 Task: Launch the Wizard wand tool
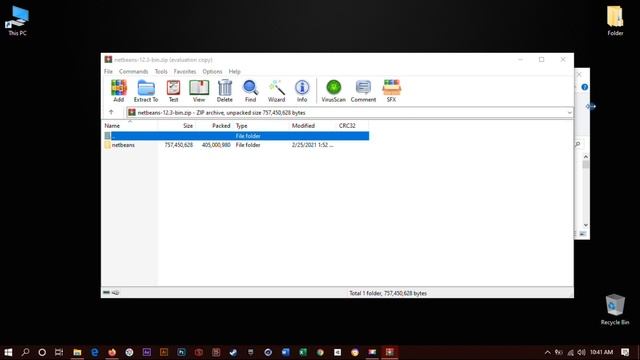click(276, 91)
